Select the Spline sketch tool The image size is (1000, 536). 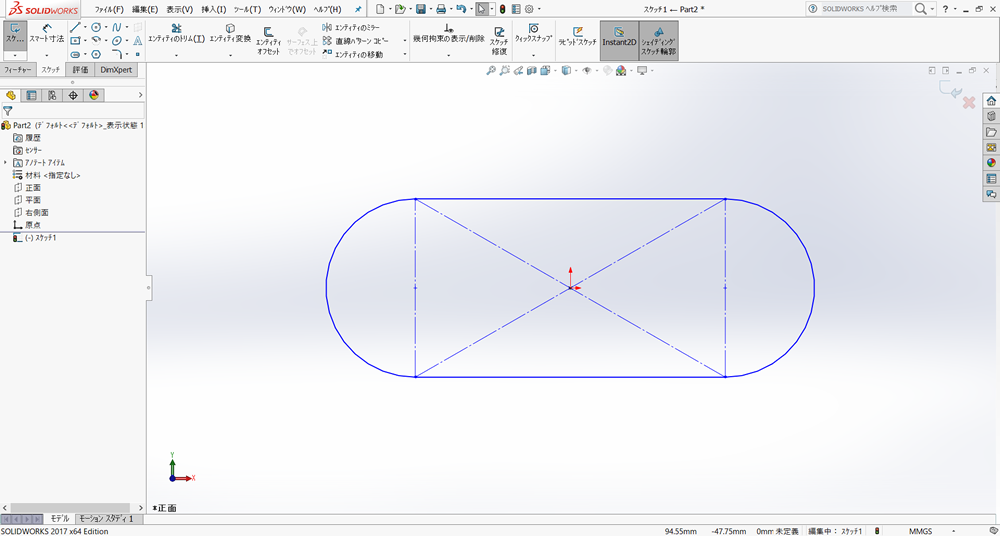(117, 27)
